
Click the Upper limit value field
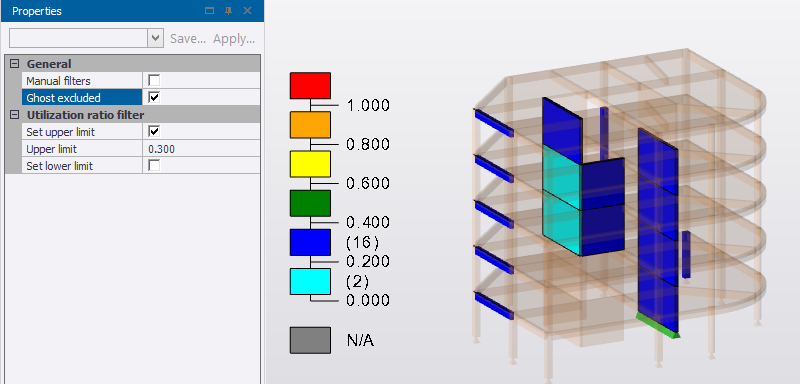(x=201, y=149)
